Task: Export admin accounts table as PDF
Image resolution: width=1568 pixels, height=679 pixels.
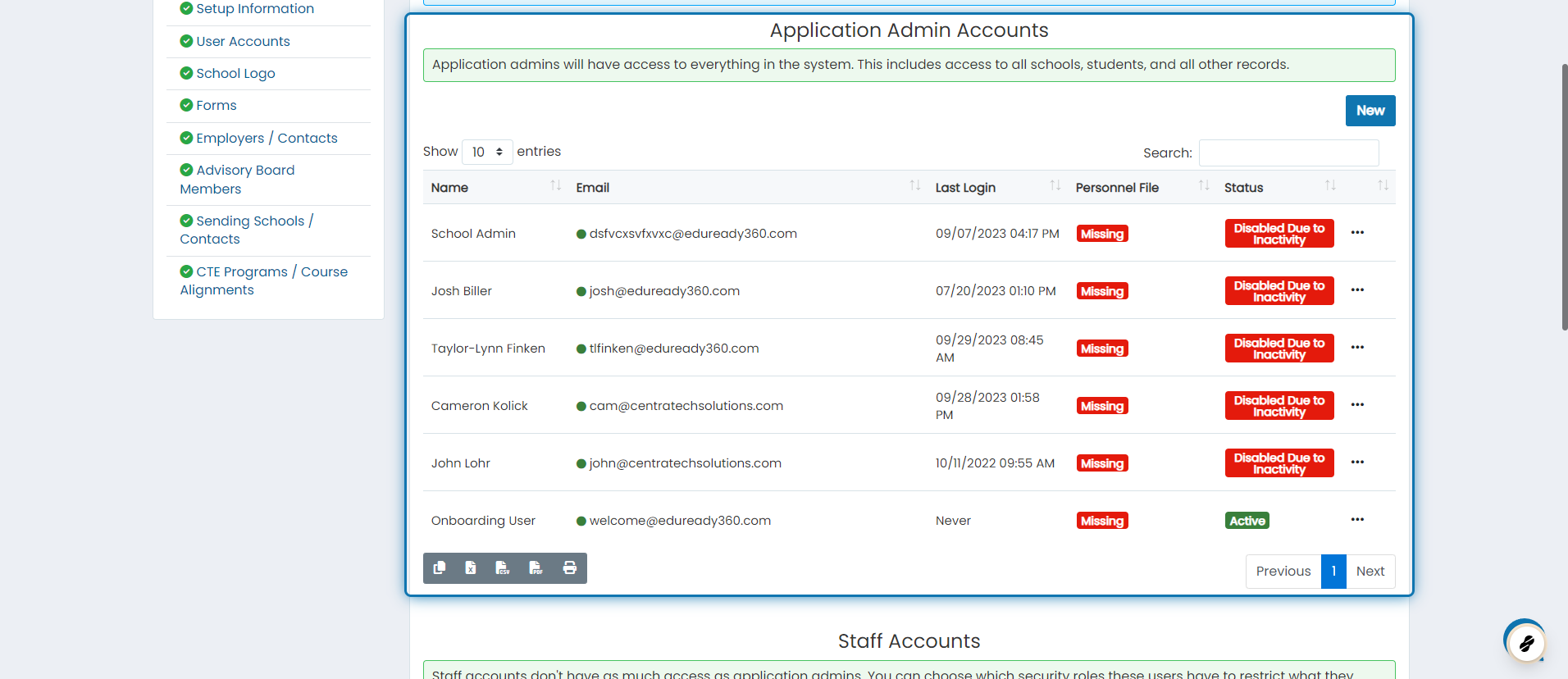Action: [x=536, y=568]
